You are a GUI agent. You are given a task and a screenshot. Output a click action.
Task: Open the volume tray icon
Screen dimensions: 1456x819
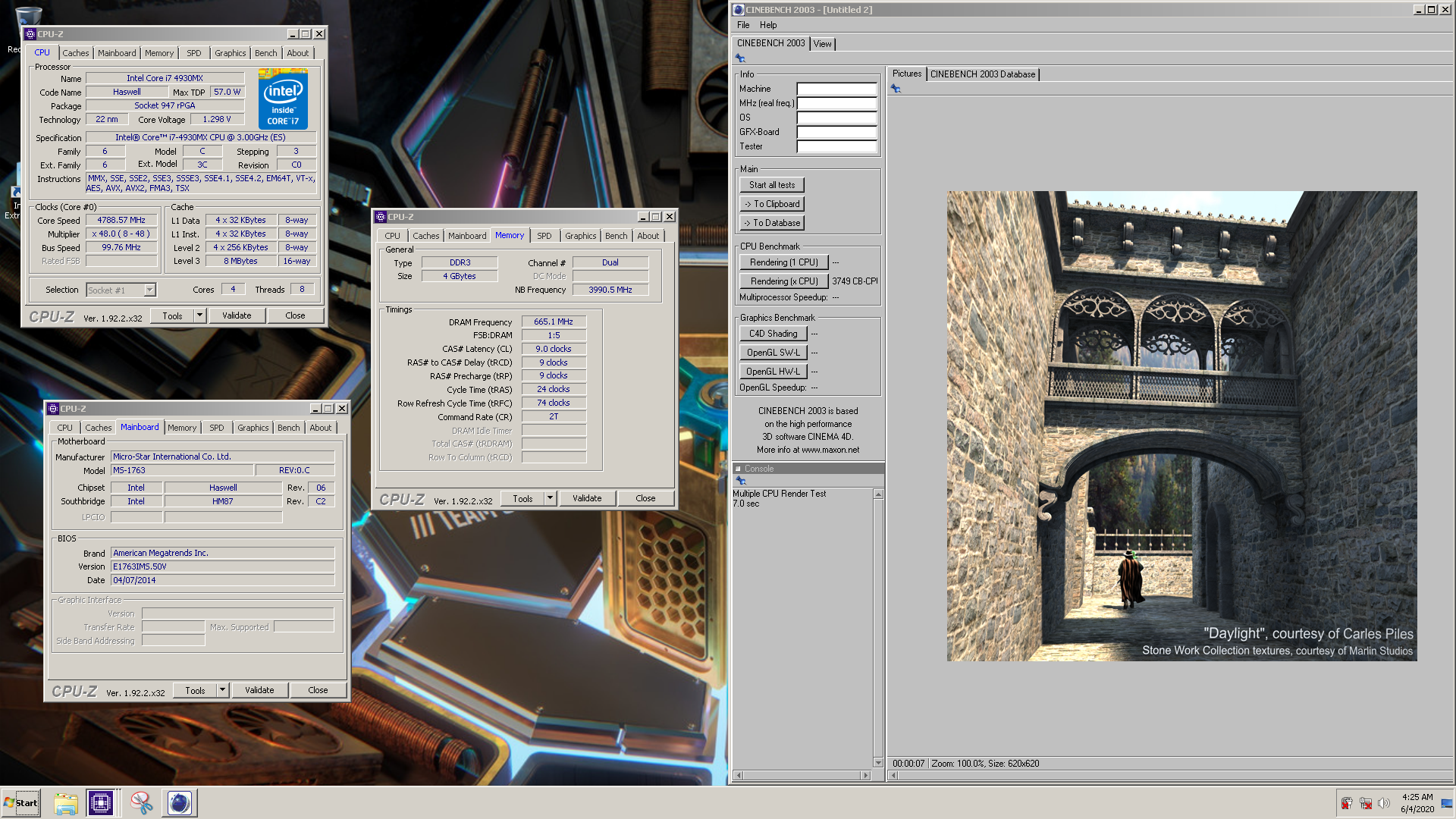[1384, 803]
